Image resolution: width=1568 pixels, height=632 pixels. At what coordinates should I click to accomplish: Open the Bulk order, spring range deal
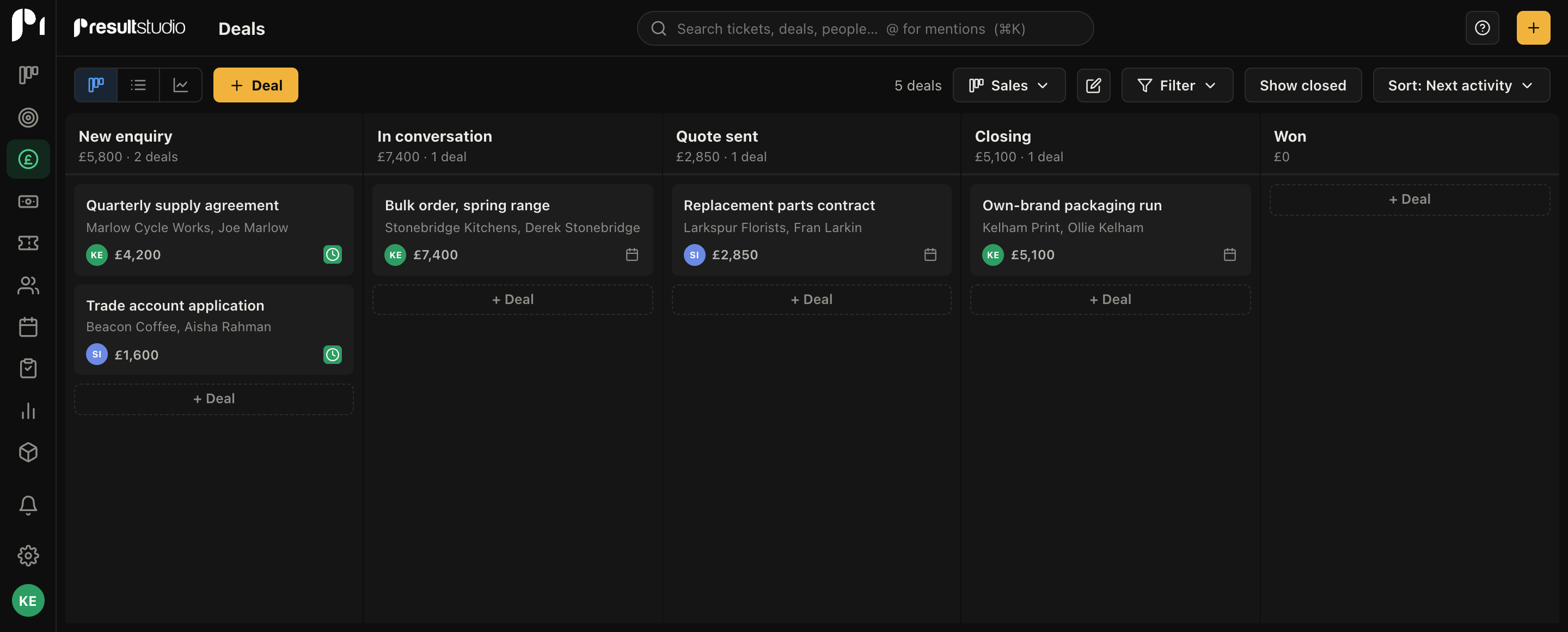click(512, 229)
